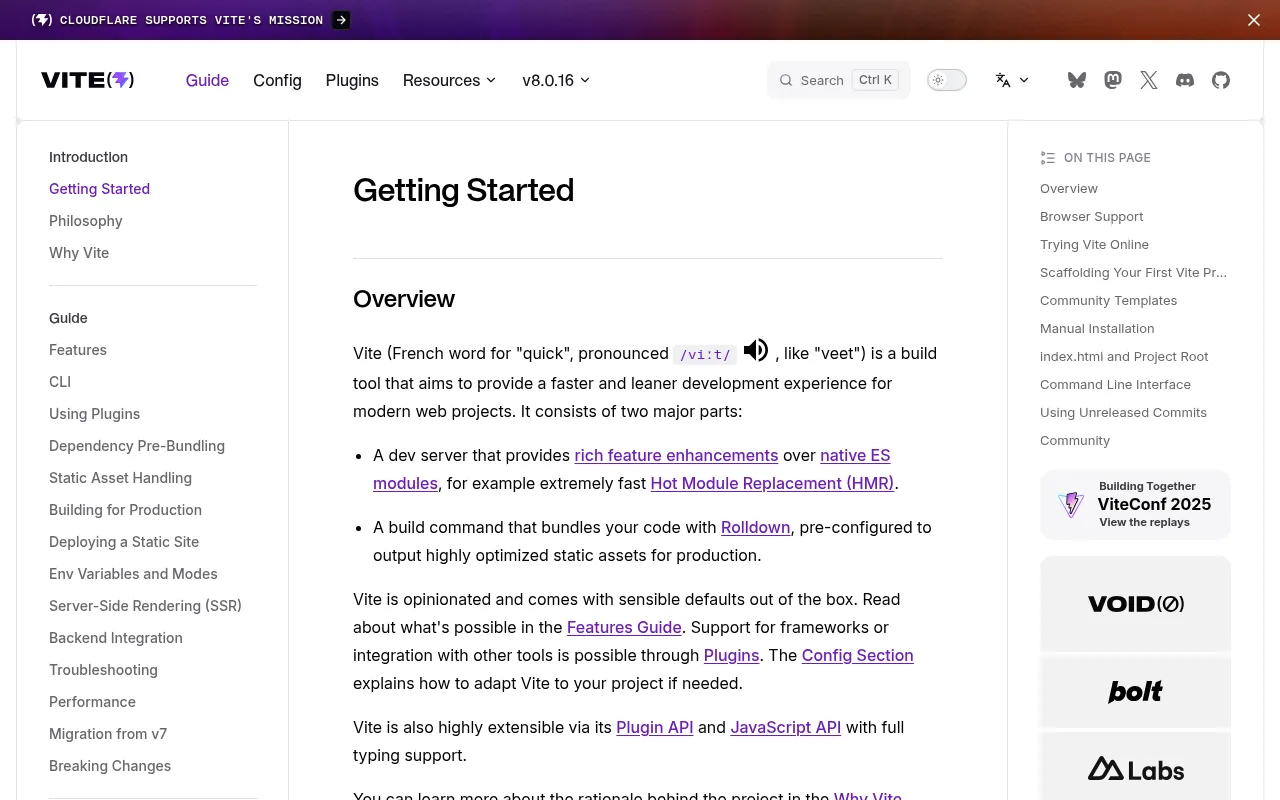
Task: Click the arrow icon in the Cloudflare banner
Action: (341, 20)
